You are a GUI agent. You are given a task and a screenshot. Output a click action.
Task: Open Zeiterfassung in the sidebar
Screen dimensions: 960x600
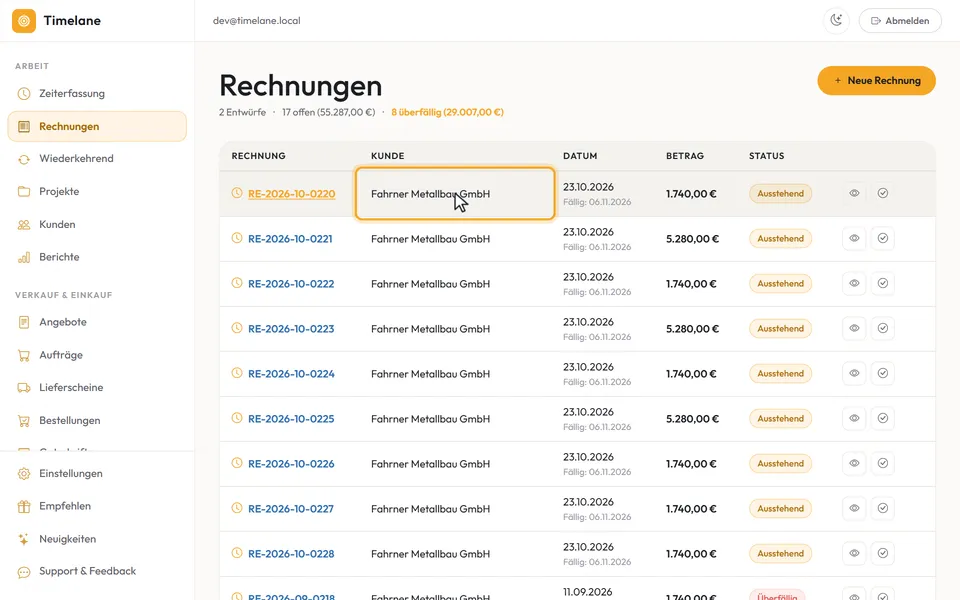(97, 94)
